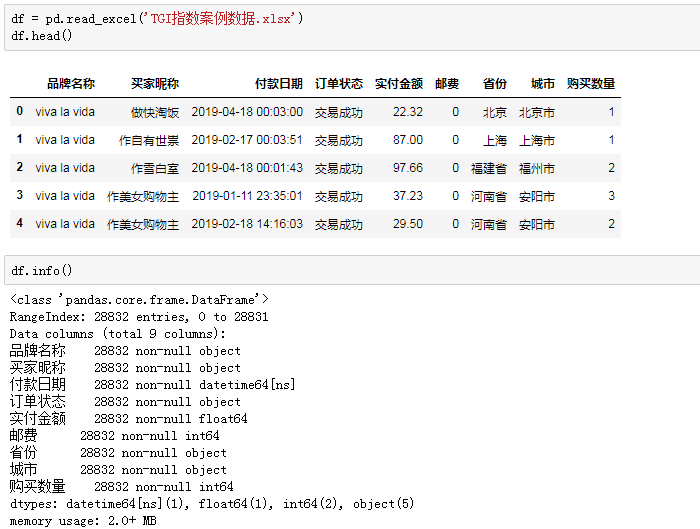Click the 品牌名称 table column header
This screenshot has height=529, width=700.
[x=70, y=84]
